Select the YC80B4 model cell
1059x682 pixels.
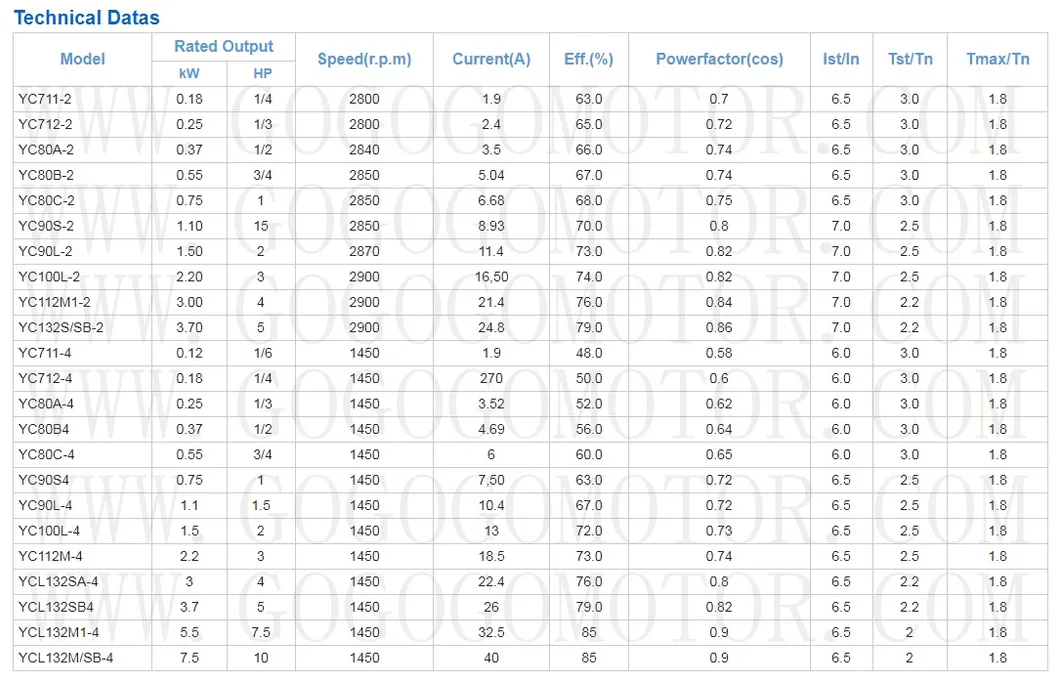(44, 429)
